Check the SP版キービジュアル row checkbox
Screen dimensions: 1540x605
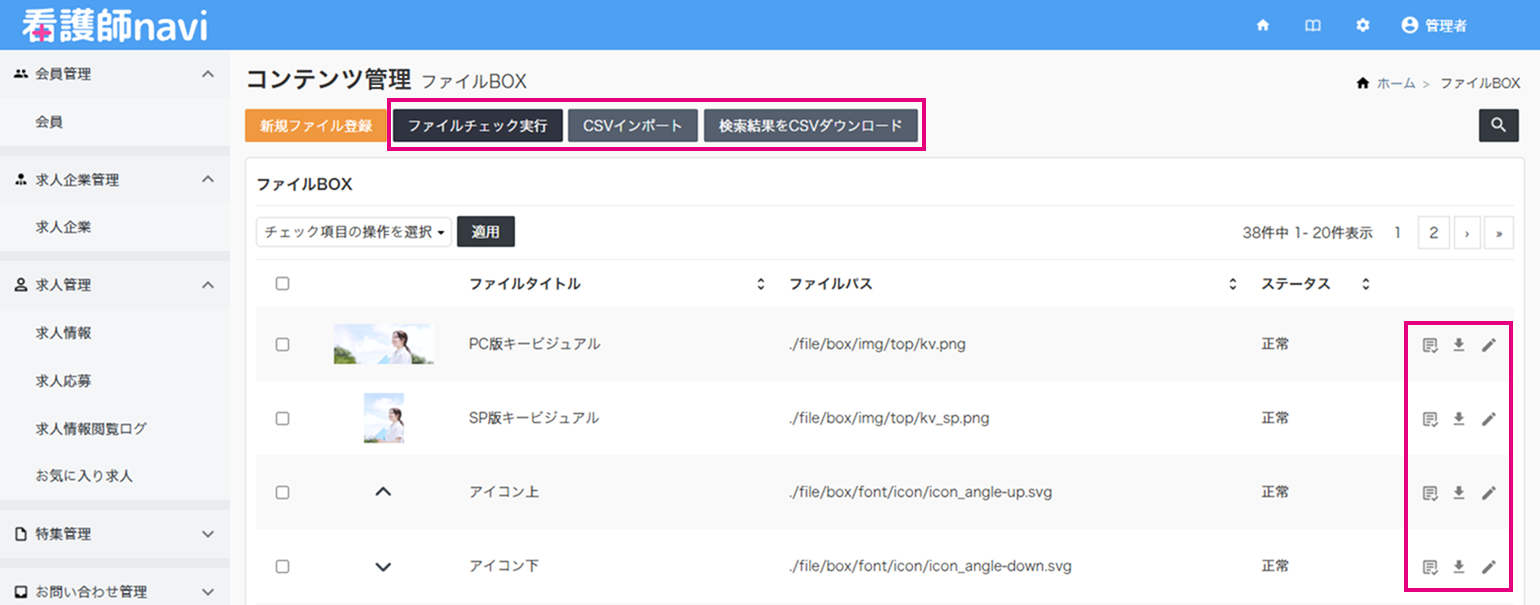tap(282, 418)
